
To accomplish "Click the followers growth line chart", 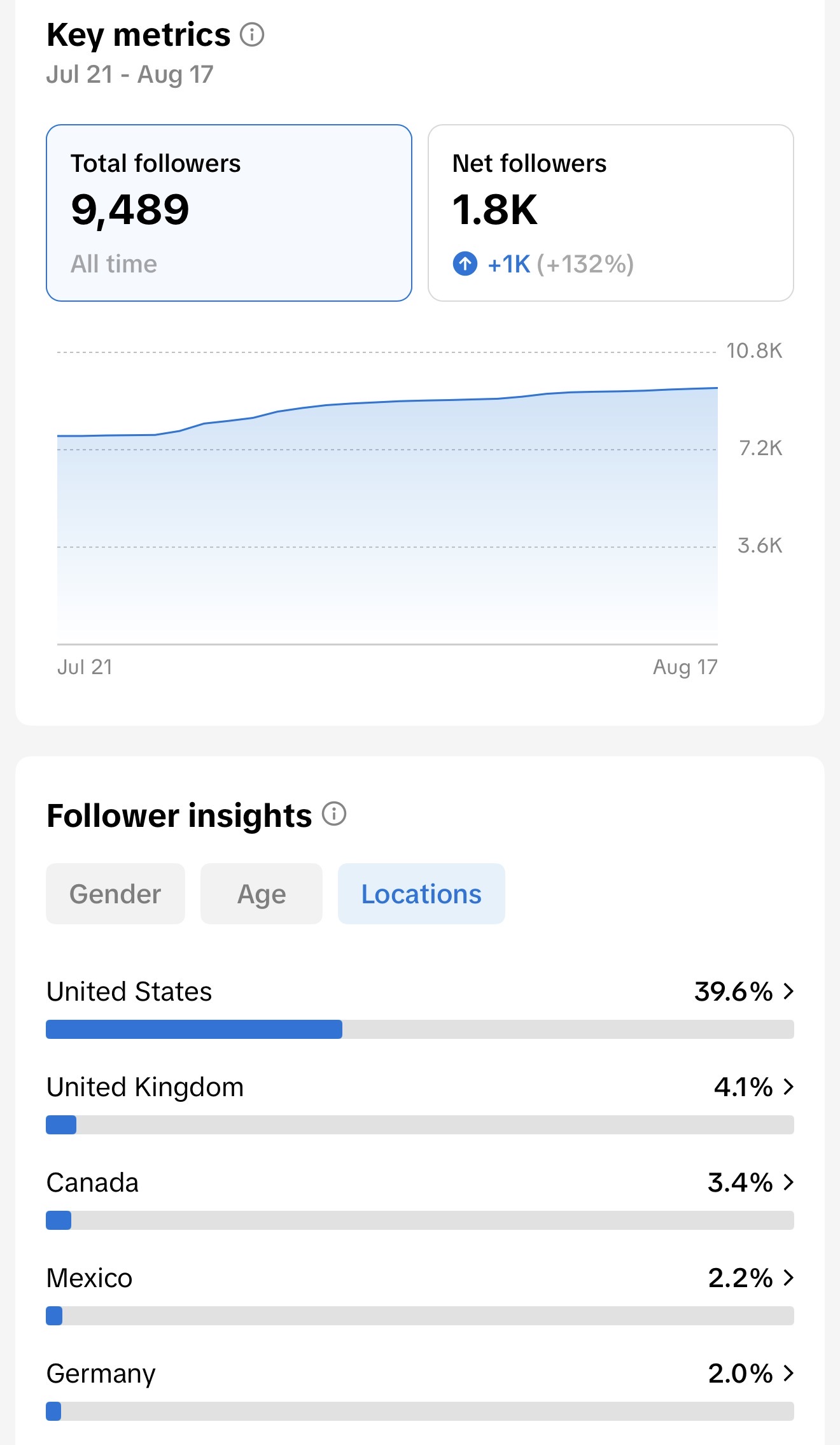I will (388, 497).
